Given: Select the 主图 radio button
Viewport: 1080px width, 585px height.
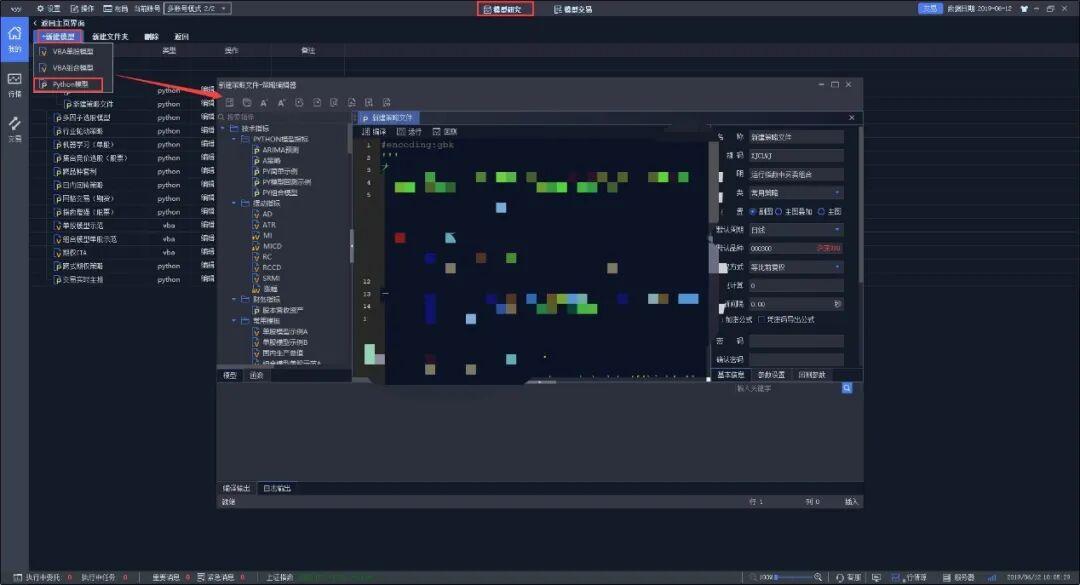Looking at the screenshot, I should click(x=821, y=212).
